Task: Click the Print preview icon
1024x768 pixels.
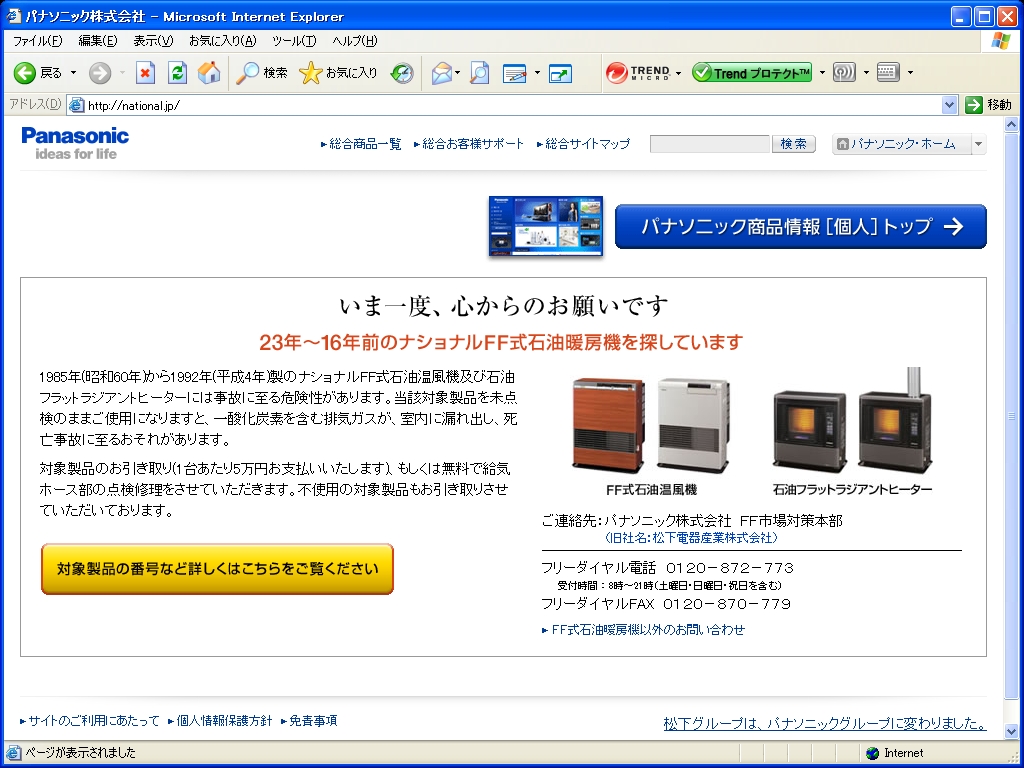Action: (479, 72)
